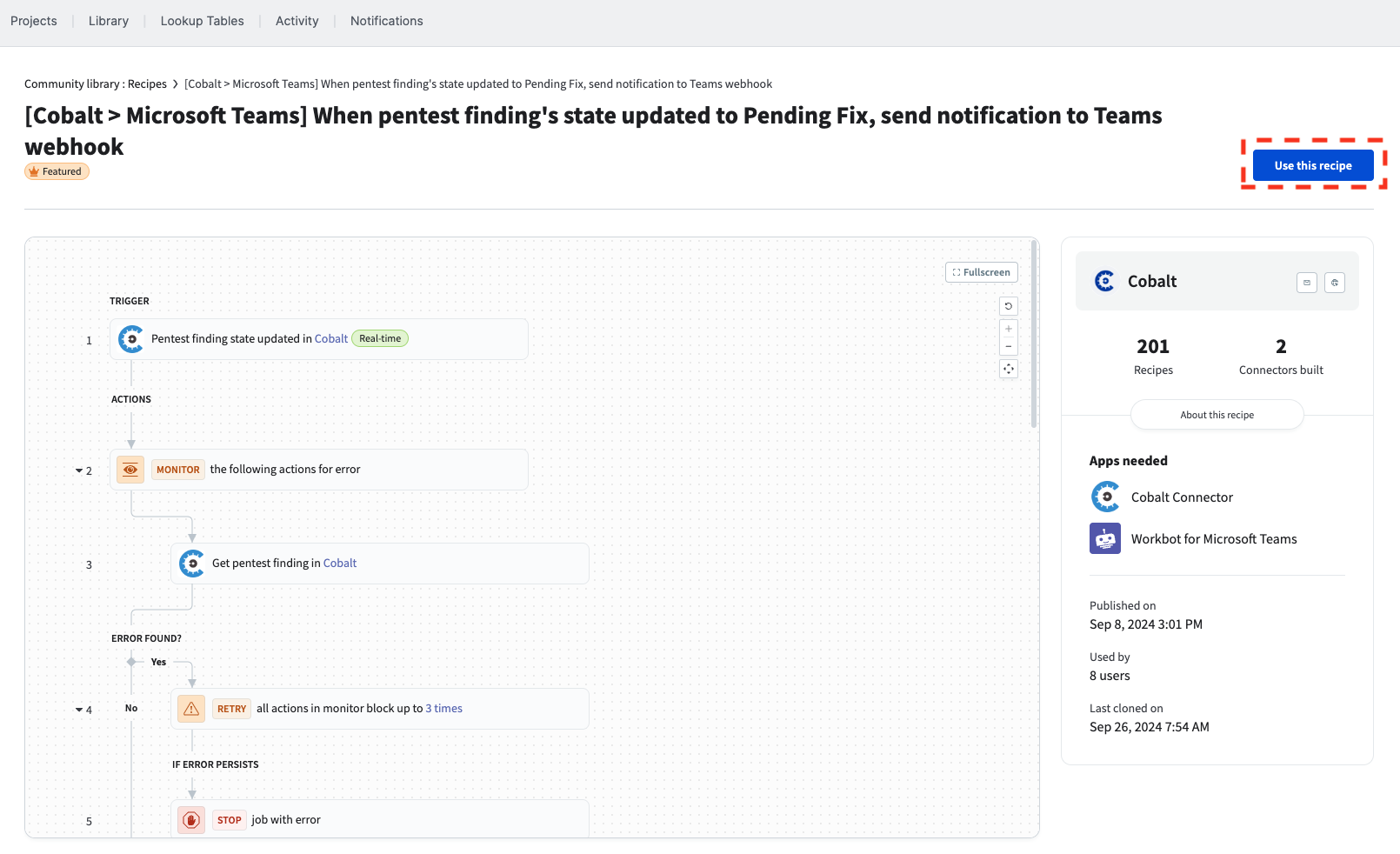Click the 3 times link in retry step
Image resolution: width=1400 pixels, height=854 pixels.
[x=443, y=709]
